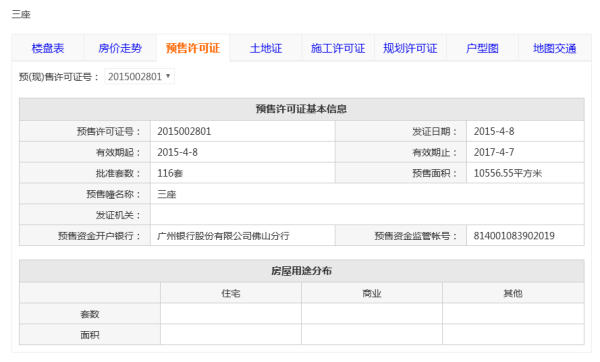This screenshot has width=600, height=362.
Task: Open the 规划许可证 tab
Action: pos(410,48)
